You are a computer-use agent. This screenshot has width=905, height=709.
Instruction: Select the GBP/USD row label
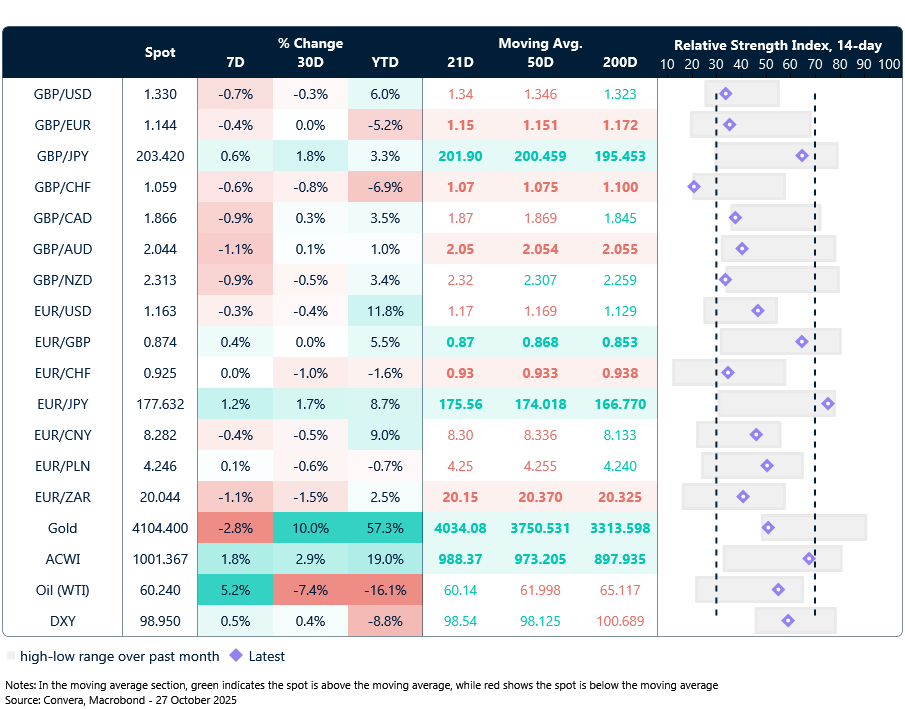(63, 94)
